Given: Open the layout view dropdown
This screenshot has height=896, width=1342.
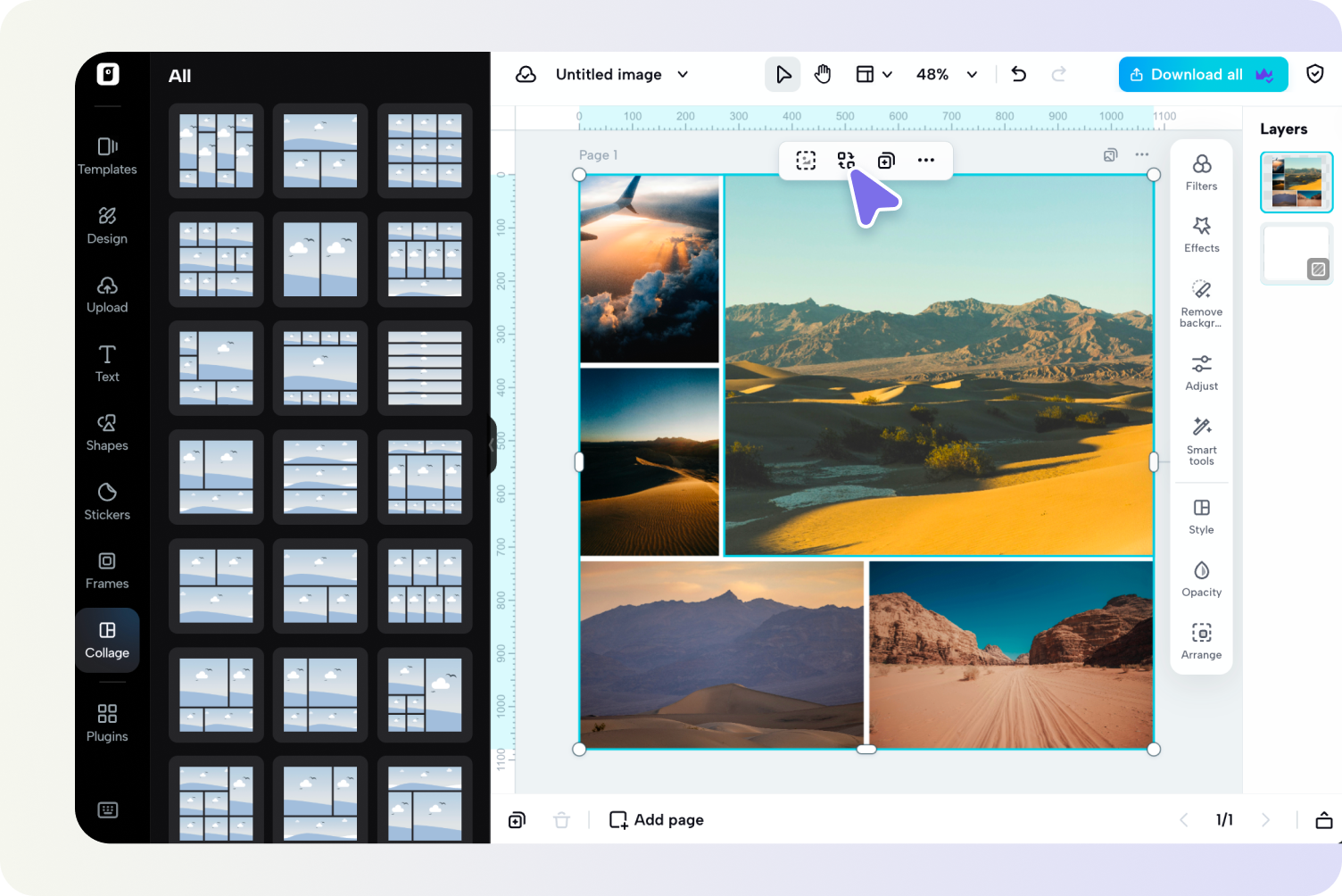Looking at the screenshot, I should [x=874, y=74].
